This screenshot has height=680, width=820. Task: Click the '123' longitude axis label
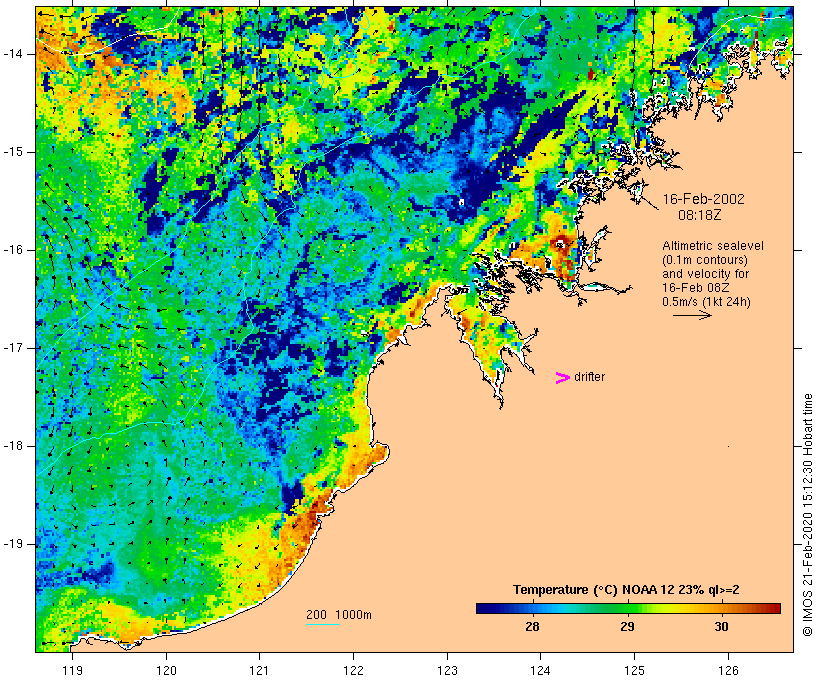click(x=447, y=671)
